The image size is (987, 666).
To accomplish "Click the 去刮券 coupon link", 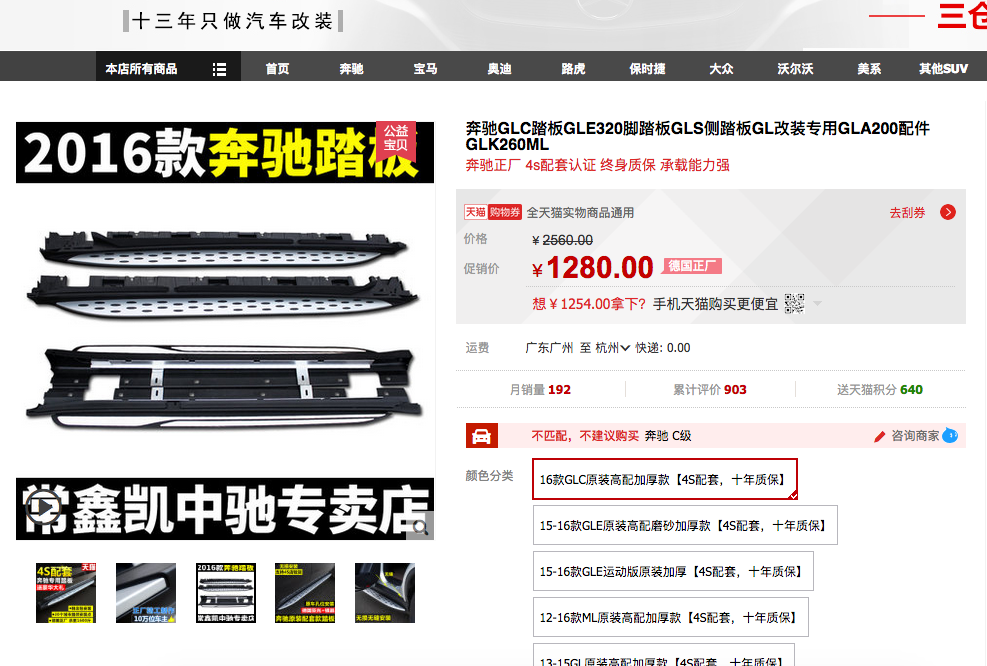I will pos(907,213).
